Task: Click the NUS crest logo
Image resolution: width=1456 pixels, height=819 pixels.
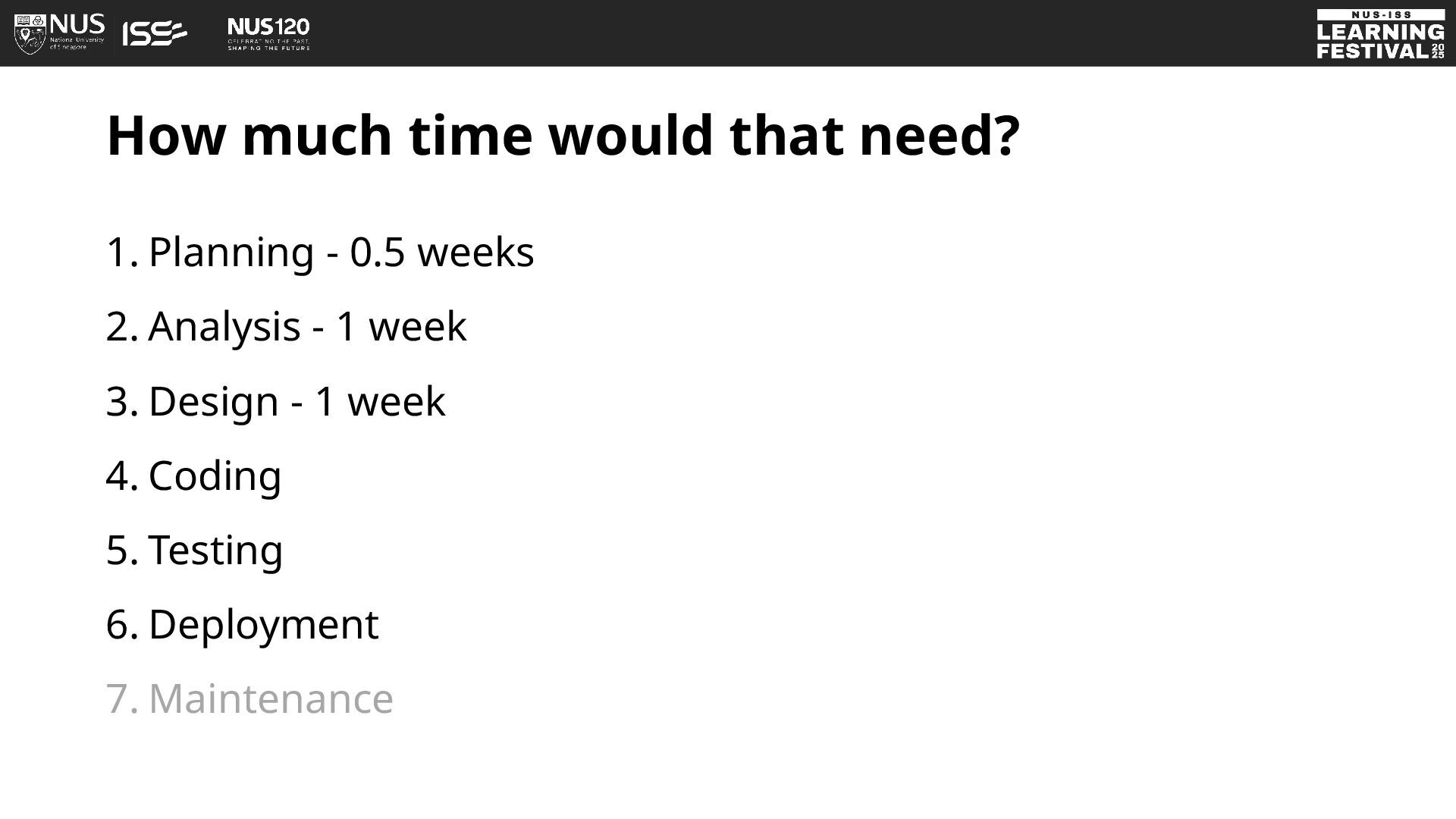Action: click(30, 33)
